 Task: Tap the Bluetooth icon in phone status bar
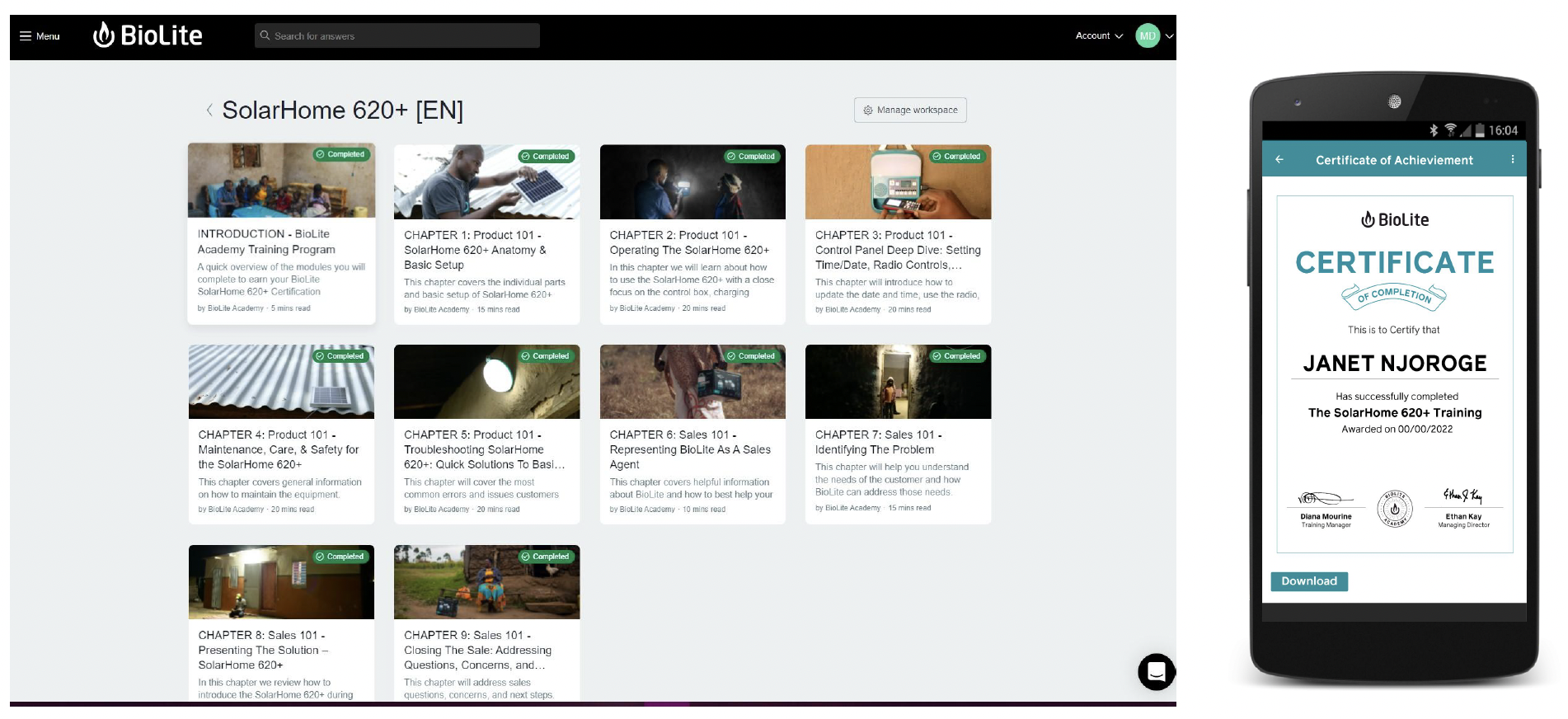coord(1434,130)
